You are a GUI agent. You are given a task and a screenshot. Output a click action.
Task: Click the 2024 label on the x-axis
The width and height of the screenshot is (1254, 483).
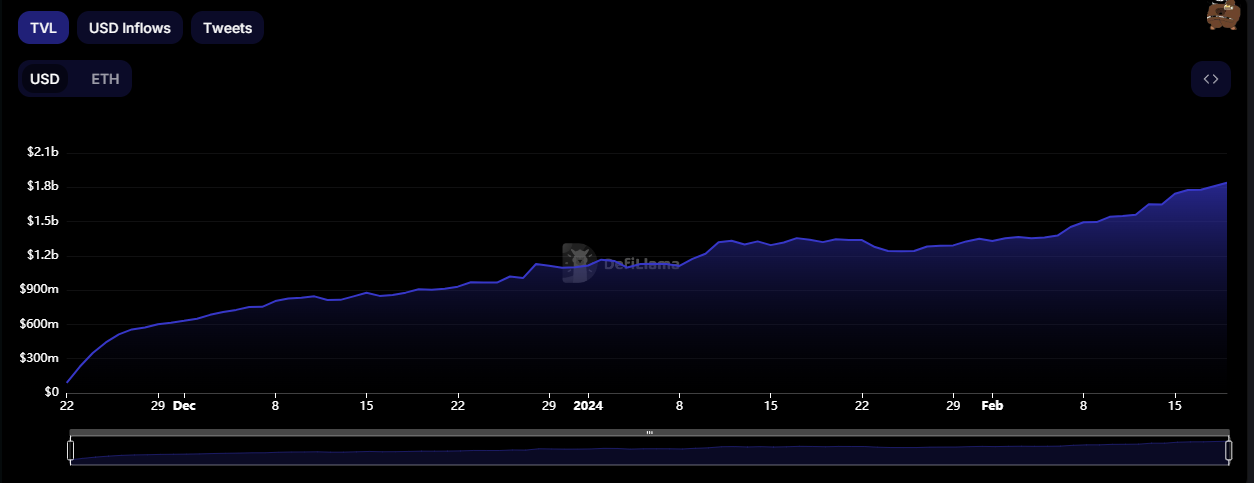[x=588, y=406]
